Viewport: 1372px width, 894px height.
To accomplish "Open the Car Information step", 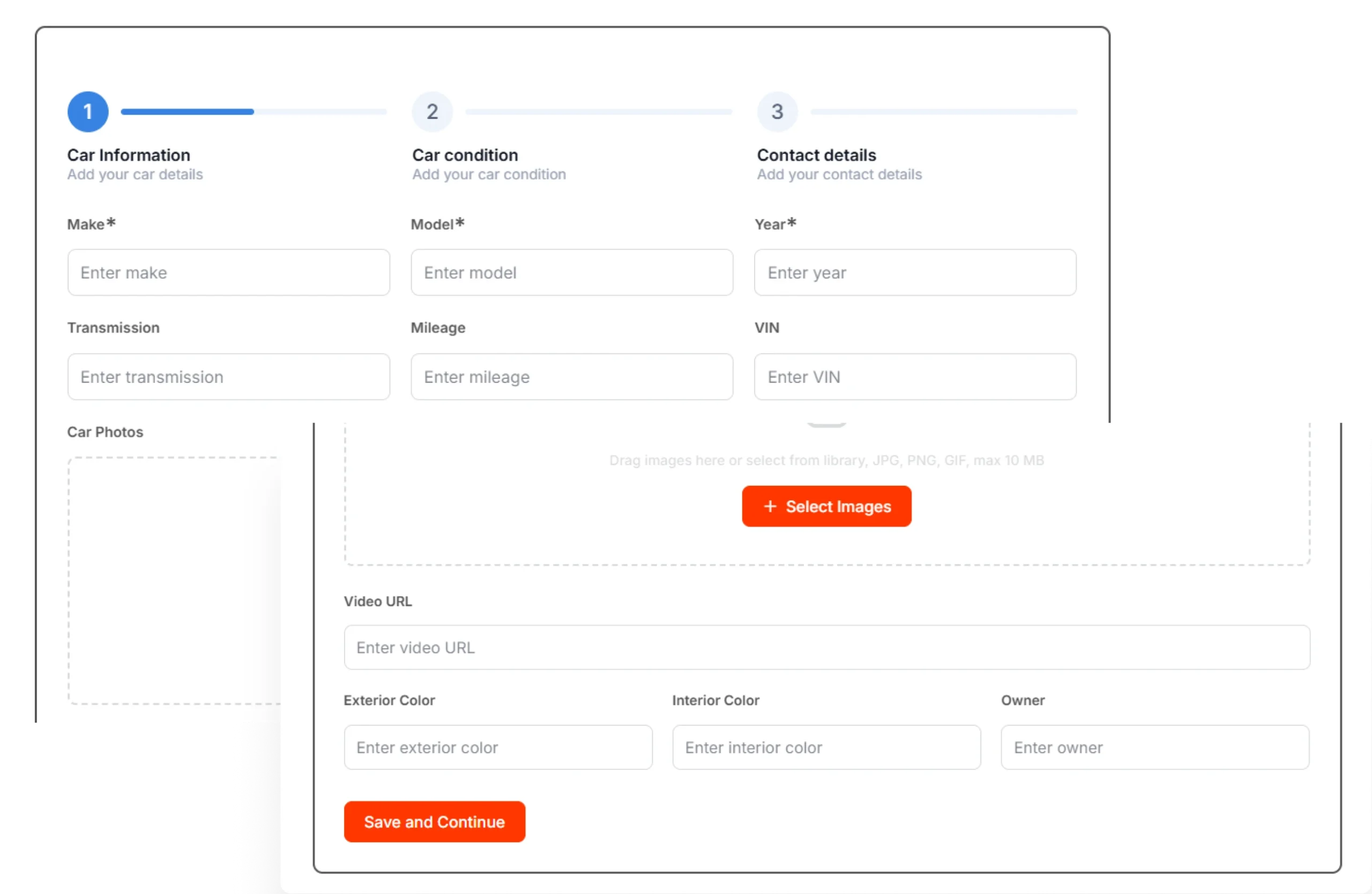I will (x=129, y=155).
